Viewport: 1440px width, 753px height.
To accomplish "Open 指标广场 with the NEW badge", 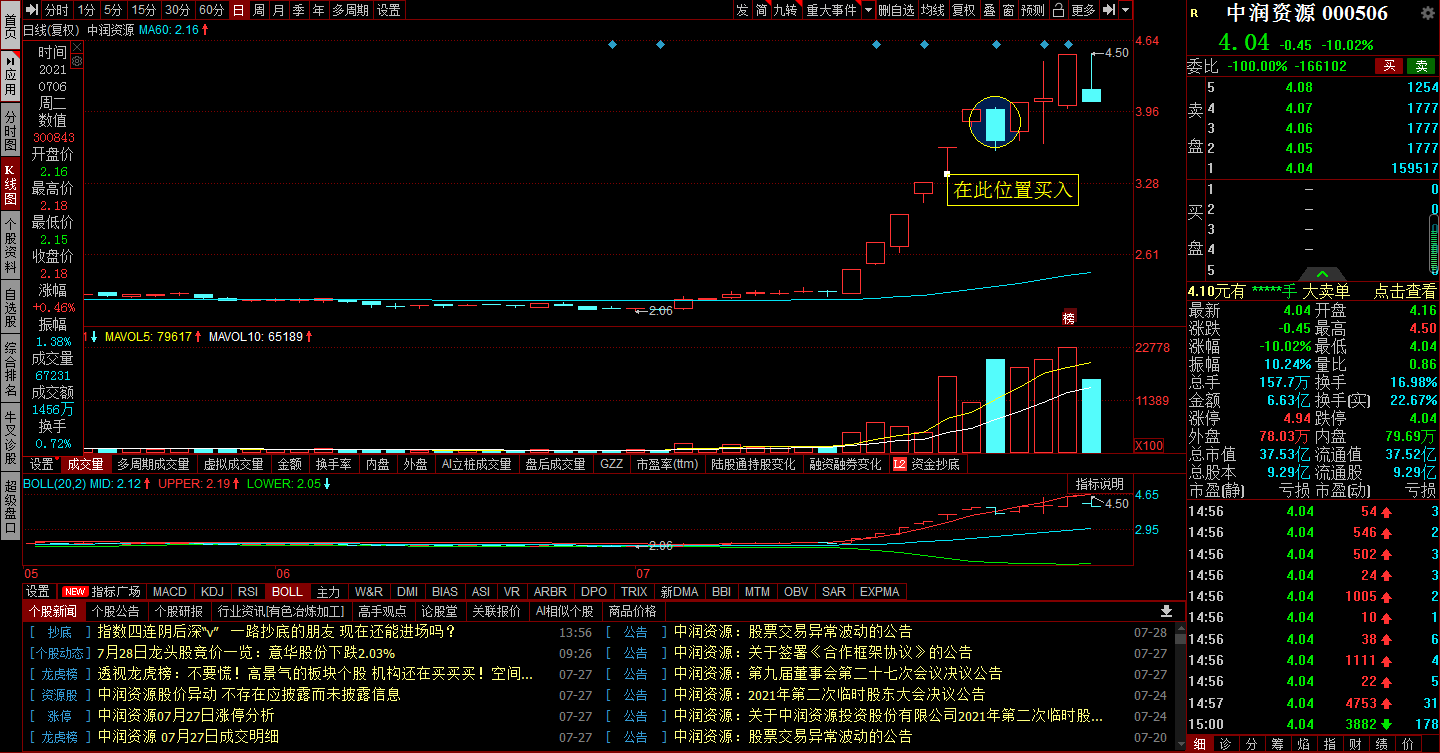I will point(102,592).
